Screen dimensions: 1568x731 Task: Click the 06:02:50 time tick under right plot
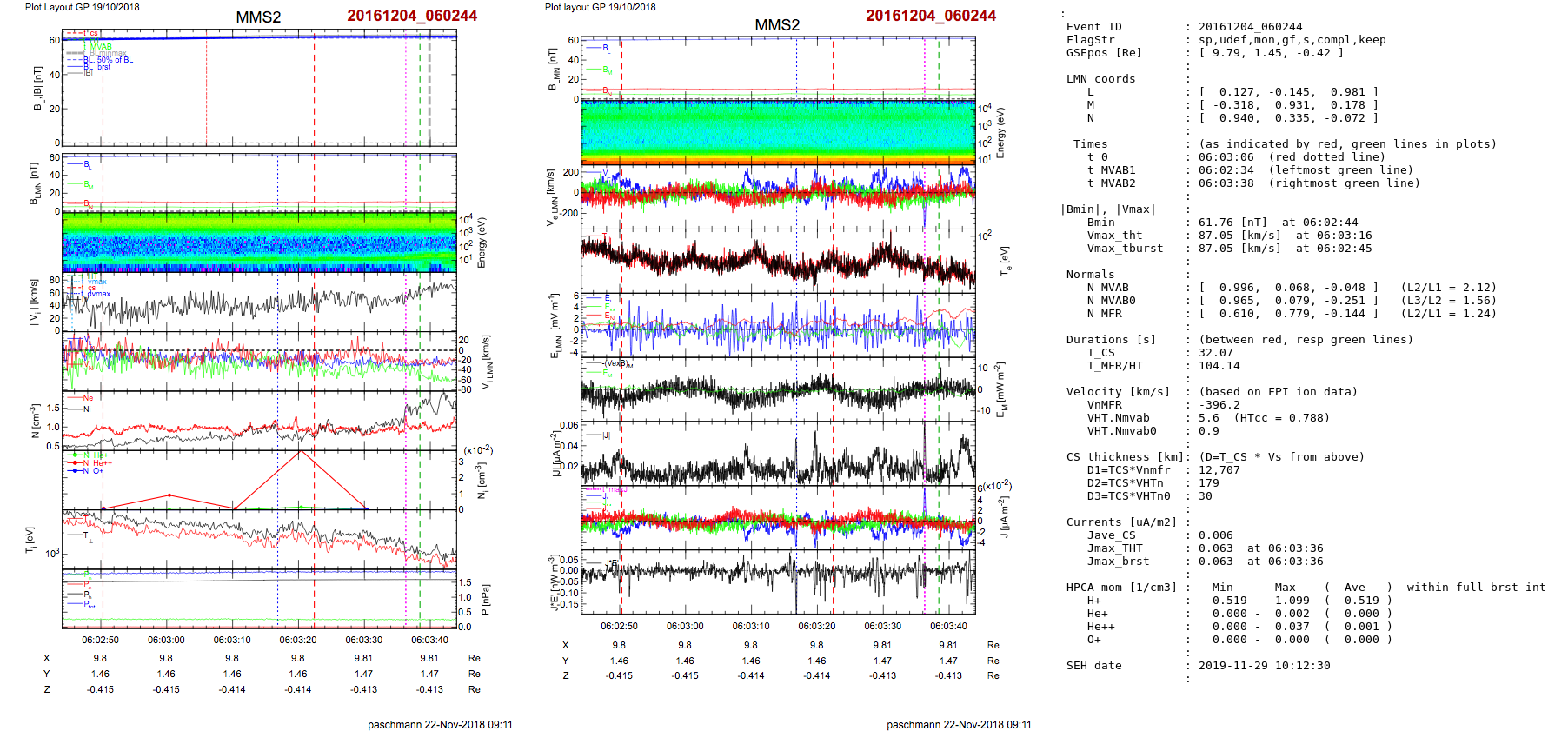[x=619, y=626]
